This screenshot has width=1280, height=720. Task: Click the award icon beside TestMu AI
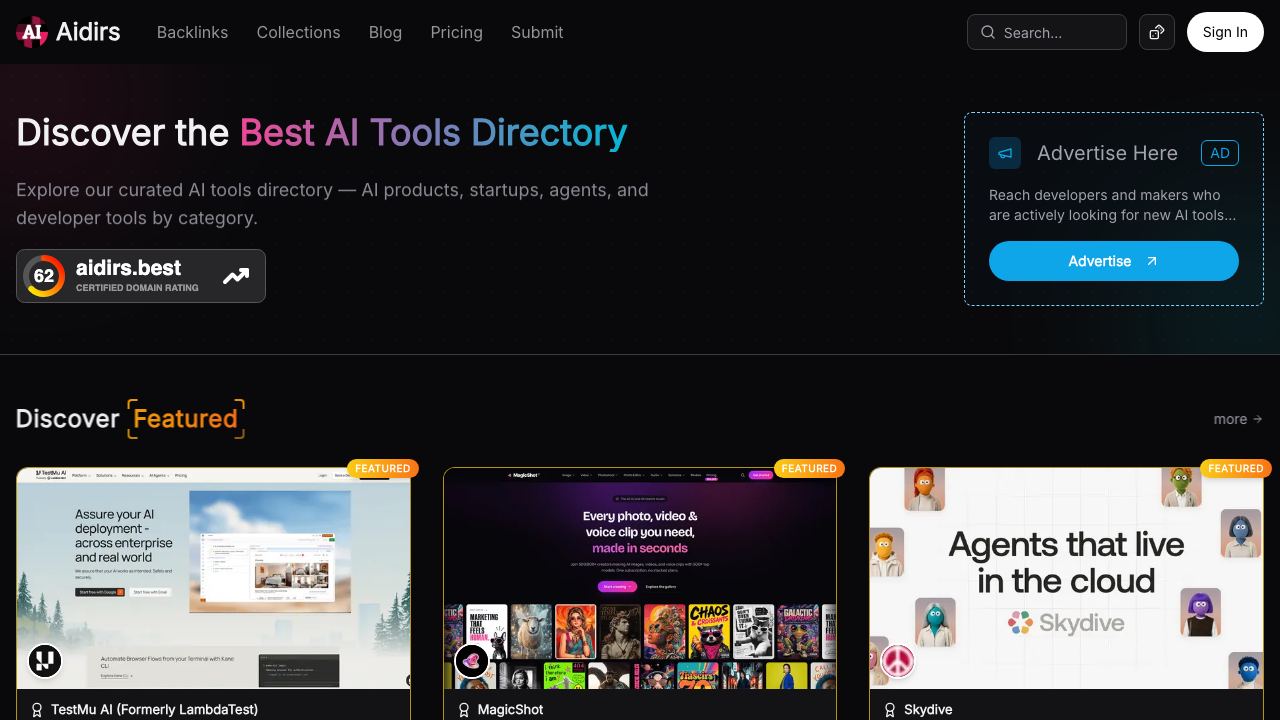(x=37, y=710)
